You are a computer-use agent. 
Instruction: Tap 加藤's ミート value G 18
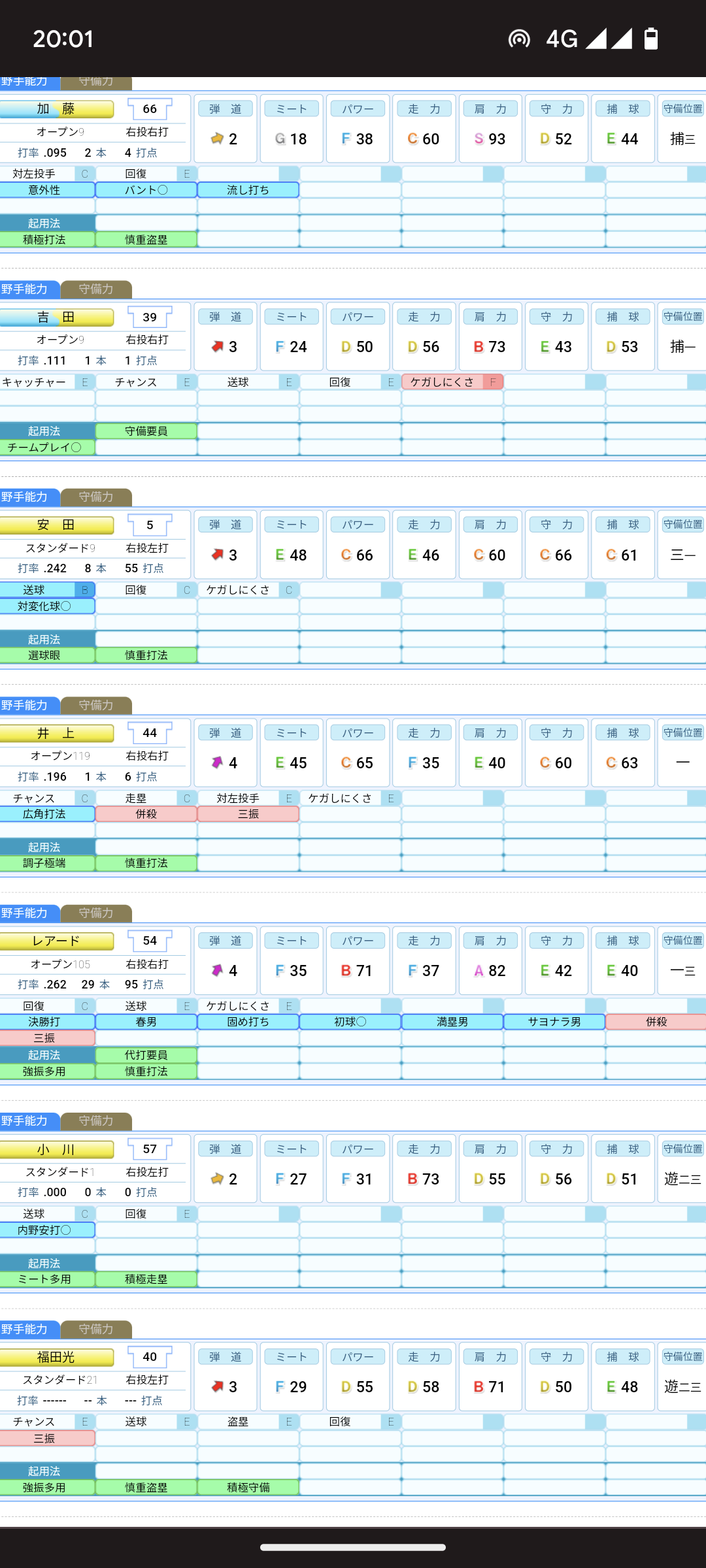pyautogui.click(x=291, y=139)
